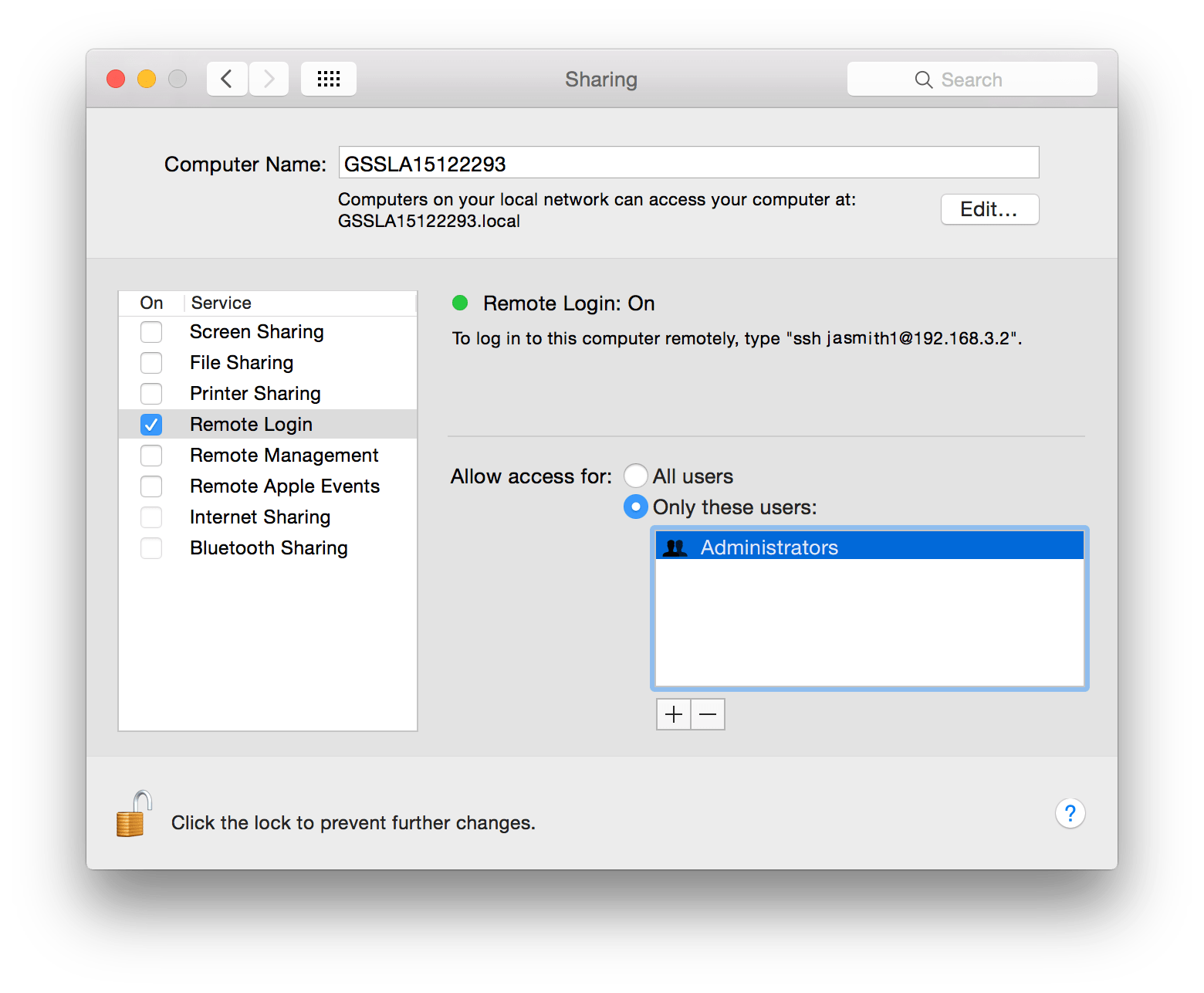The image size is (1204, 993).
Task: Click the Administrators group icon
Action: click(x=675, y=547)
